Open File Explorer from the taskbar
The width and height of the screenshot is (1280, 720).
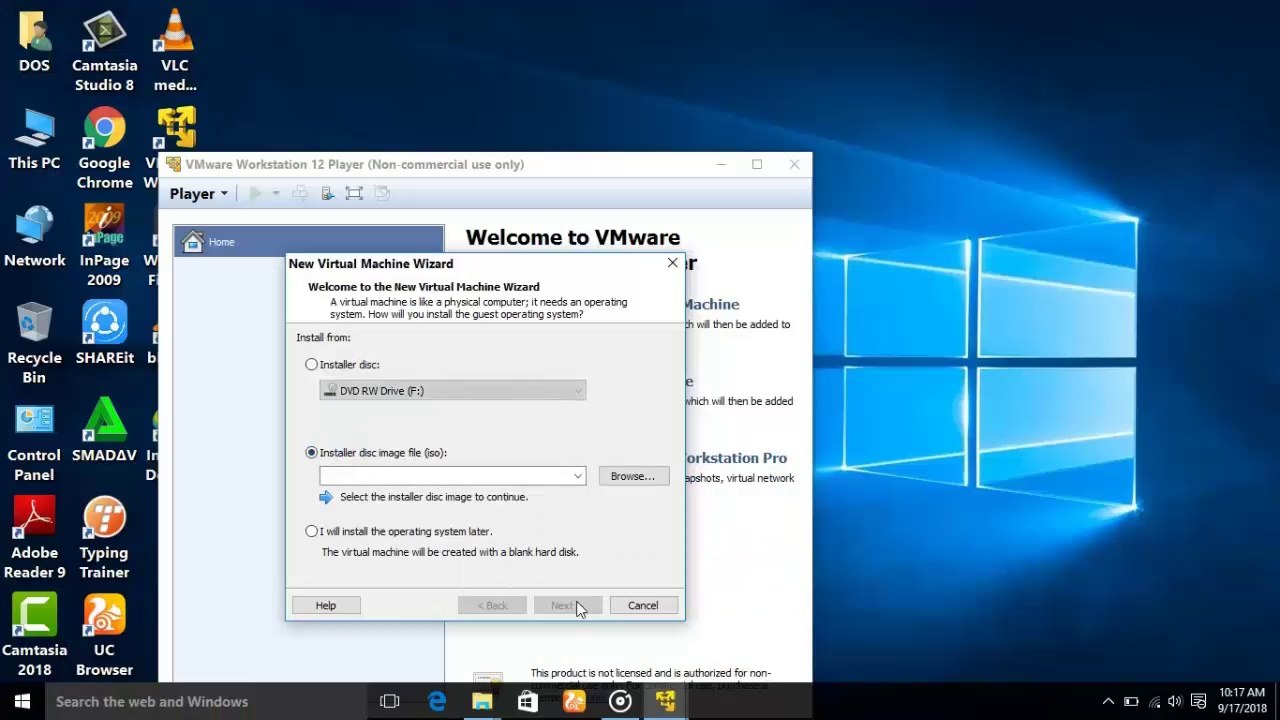coord(482,701)
